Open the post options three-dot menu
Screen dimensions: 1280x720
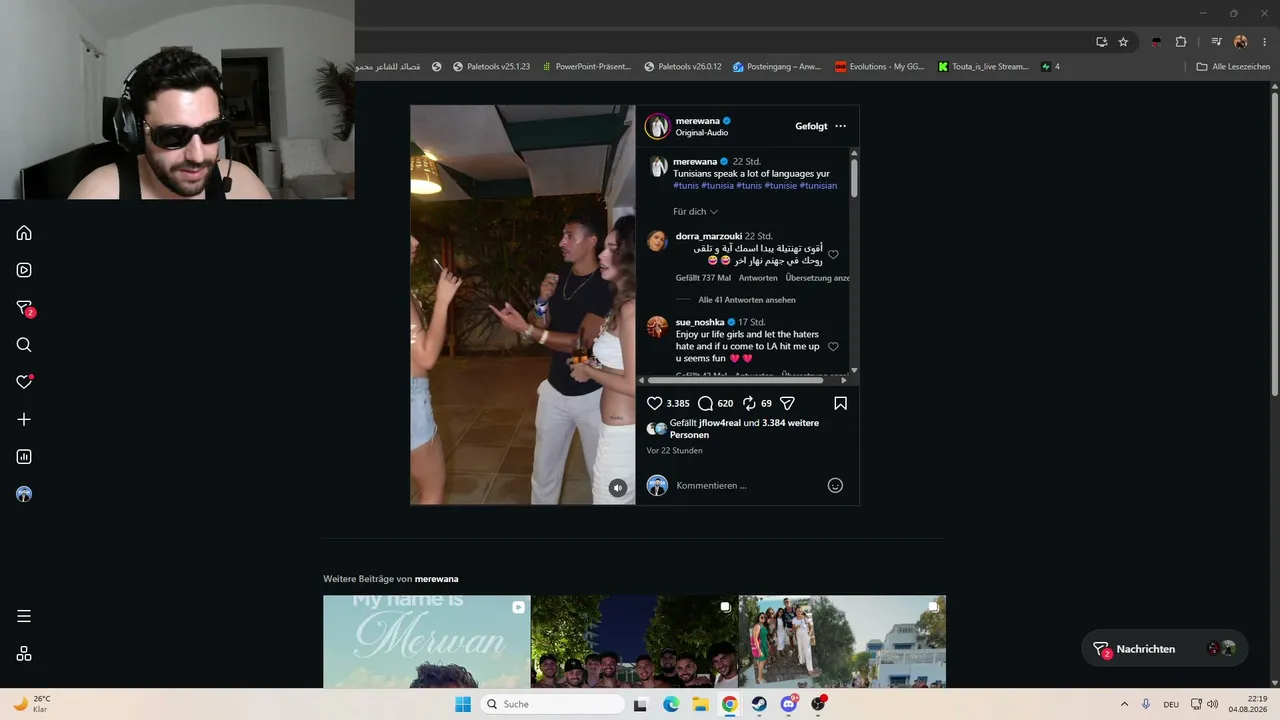point(840,126)
